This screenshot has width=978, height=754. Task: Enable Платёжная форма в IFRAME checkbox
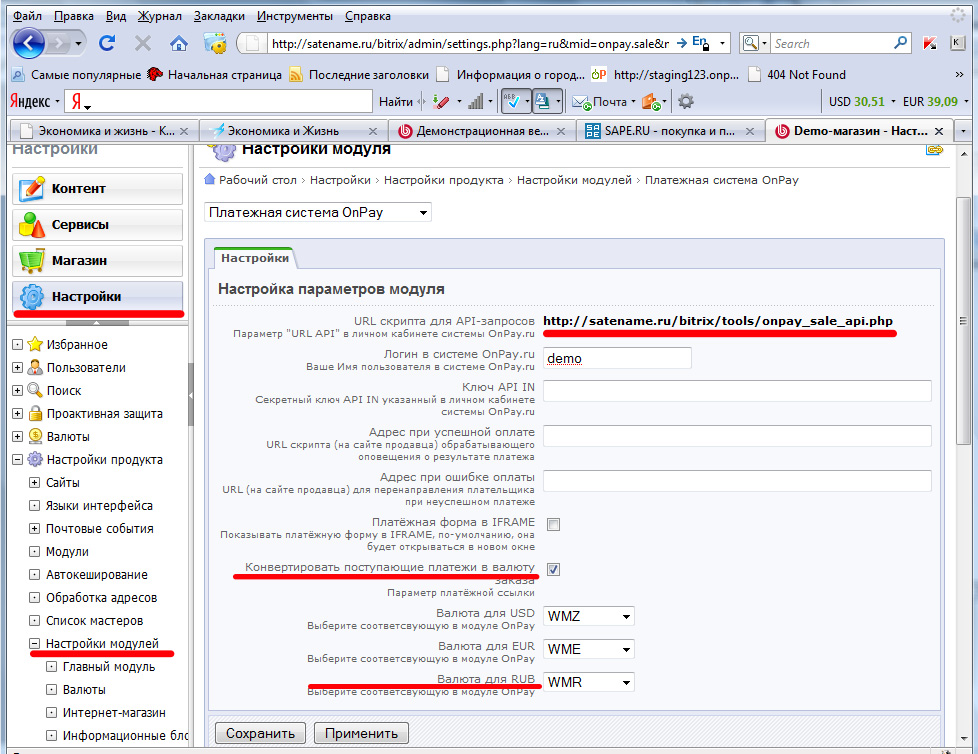tap(553, 524)
